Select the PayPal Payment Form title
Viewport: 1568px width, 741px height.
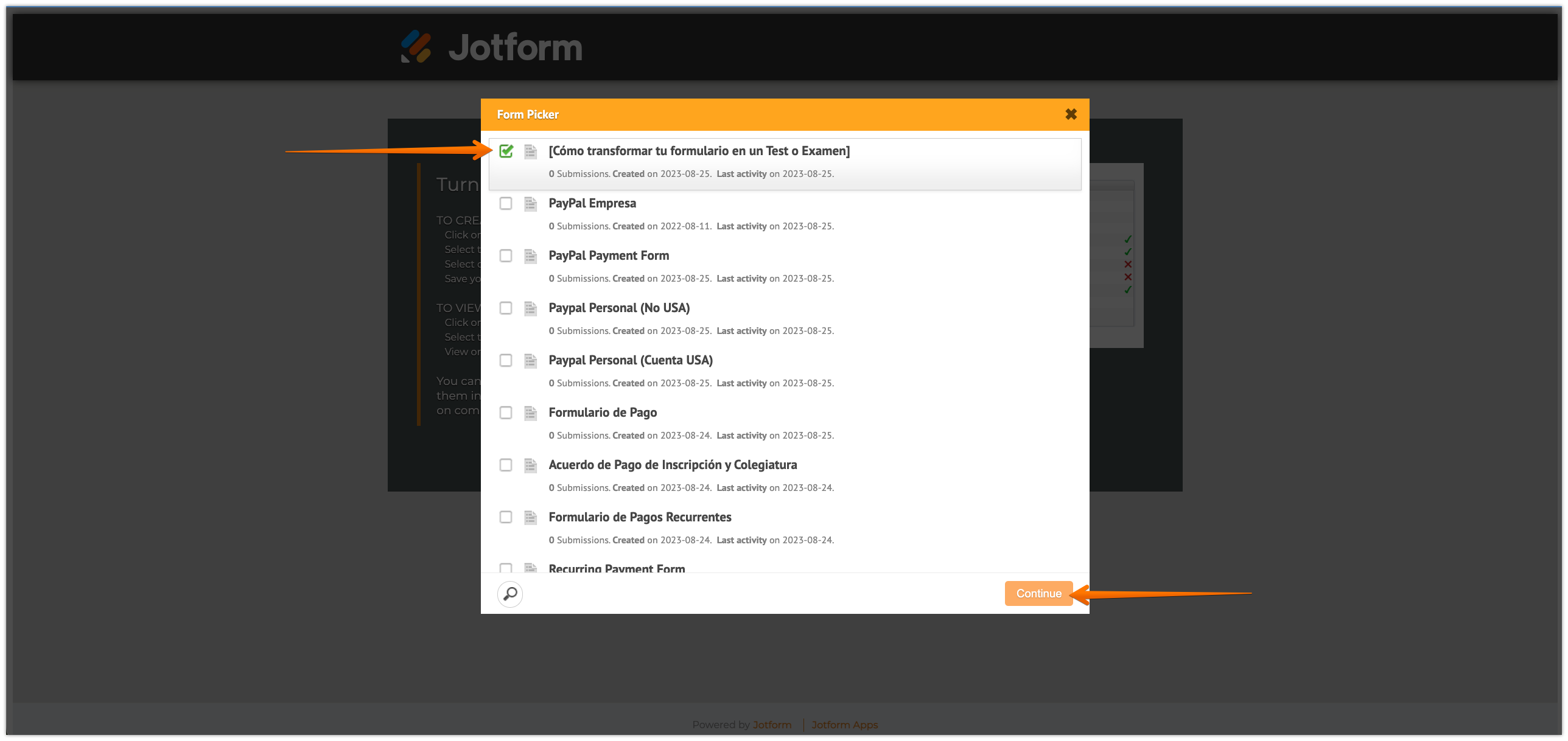coord(609,256)
